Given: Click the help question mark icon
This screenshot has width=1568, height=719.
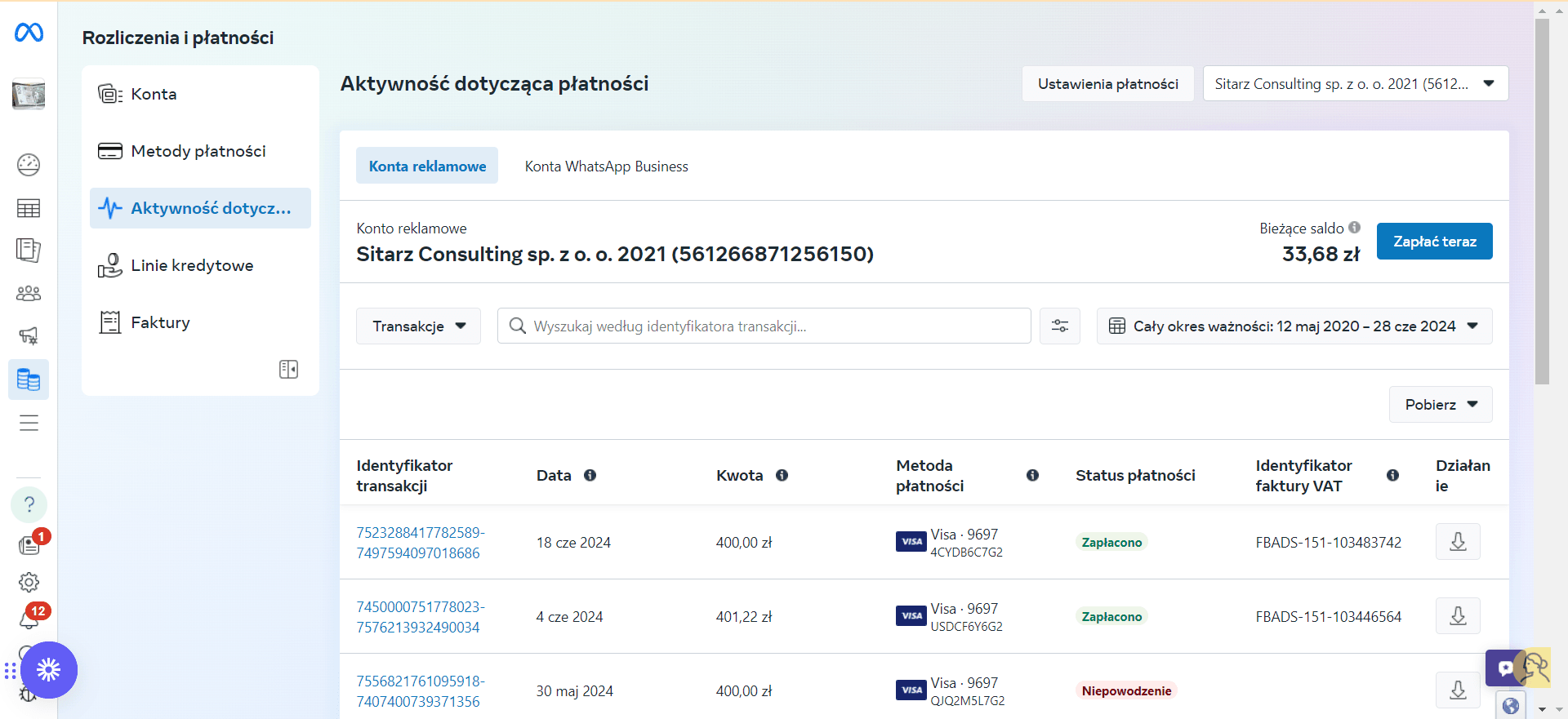Looking at the screenshot, I should (29, 504).
